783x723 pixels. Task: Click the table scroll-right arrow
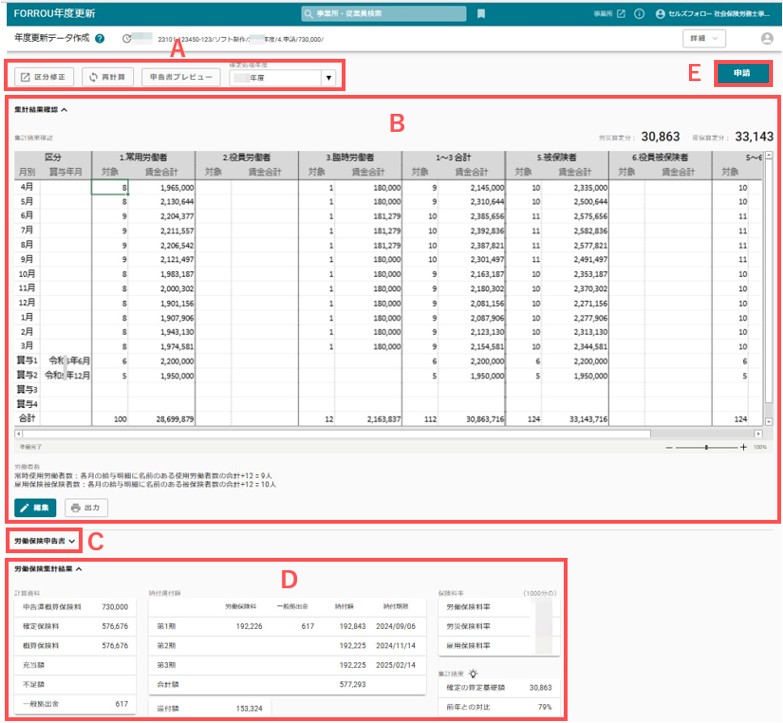pyautogui.click(x=759, y=433)
